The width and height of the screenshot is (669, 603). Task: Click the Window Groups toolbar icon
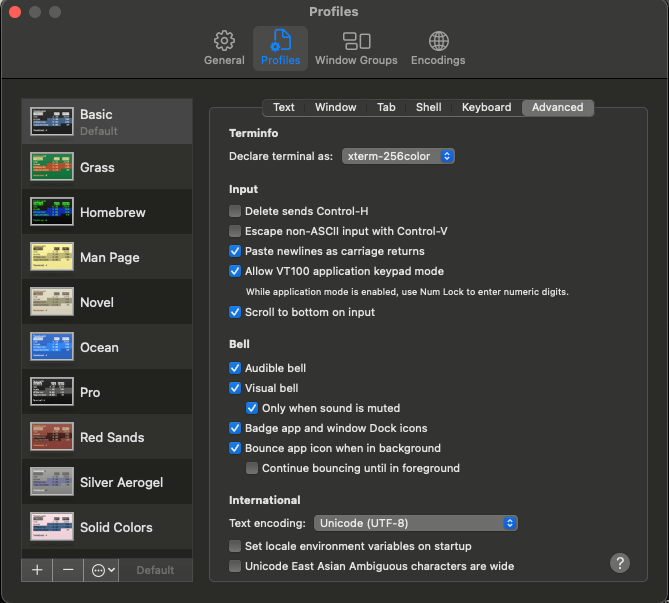point(356,42)
